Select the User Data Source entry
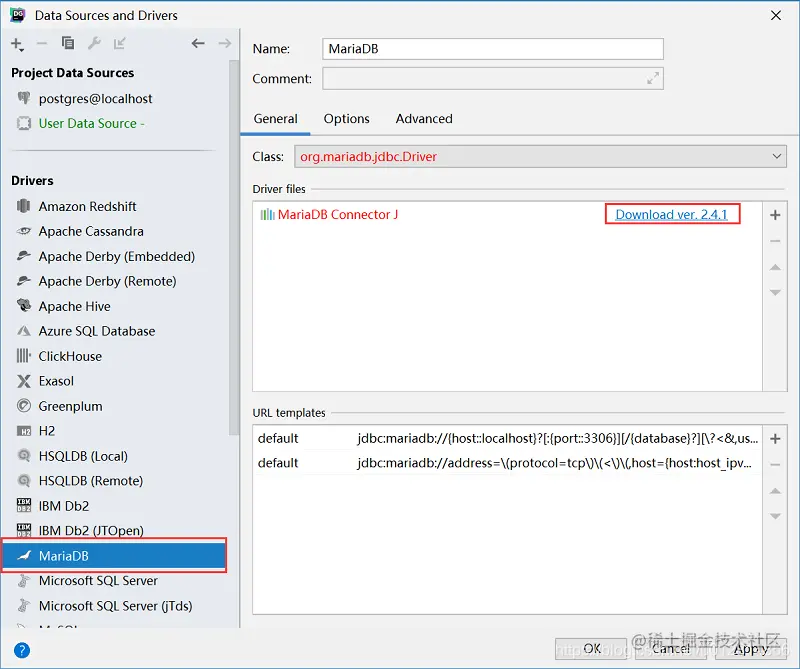 [x=91, y=123]
